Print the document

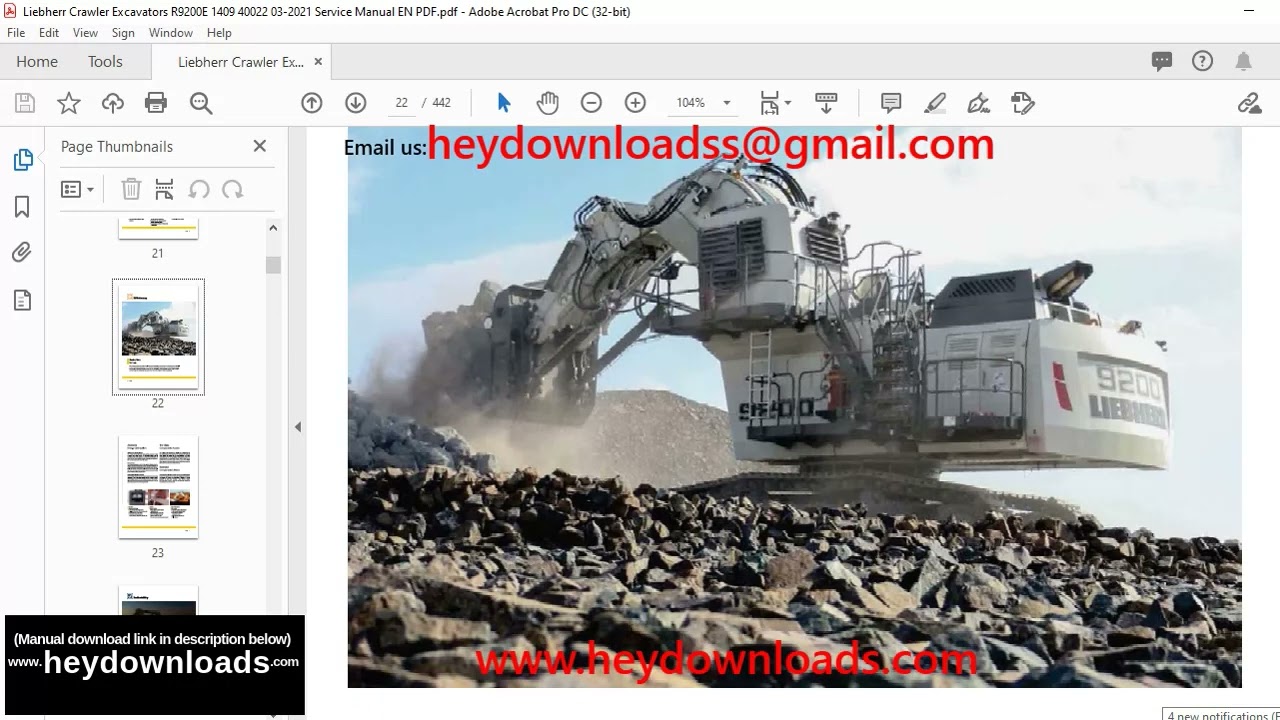coord(156,103)
